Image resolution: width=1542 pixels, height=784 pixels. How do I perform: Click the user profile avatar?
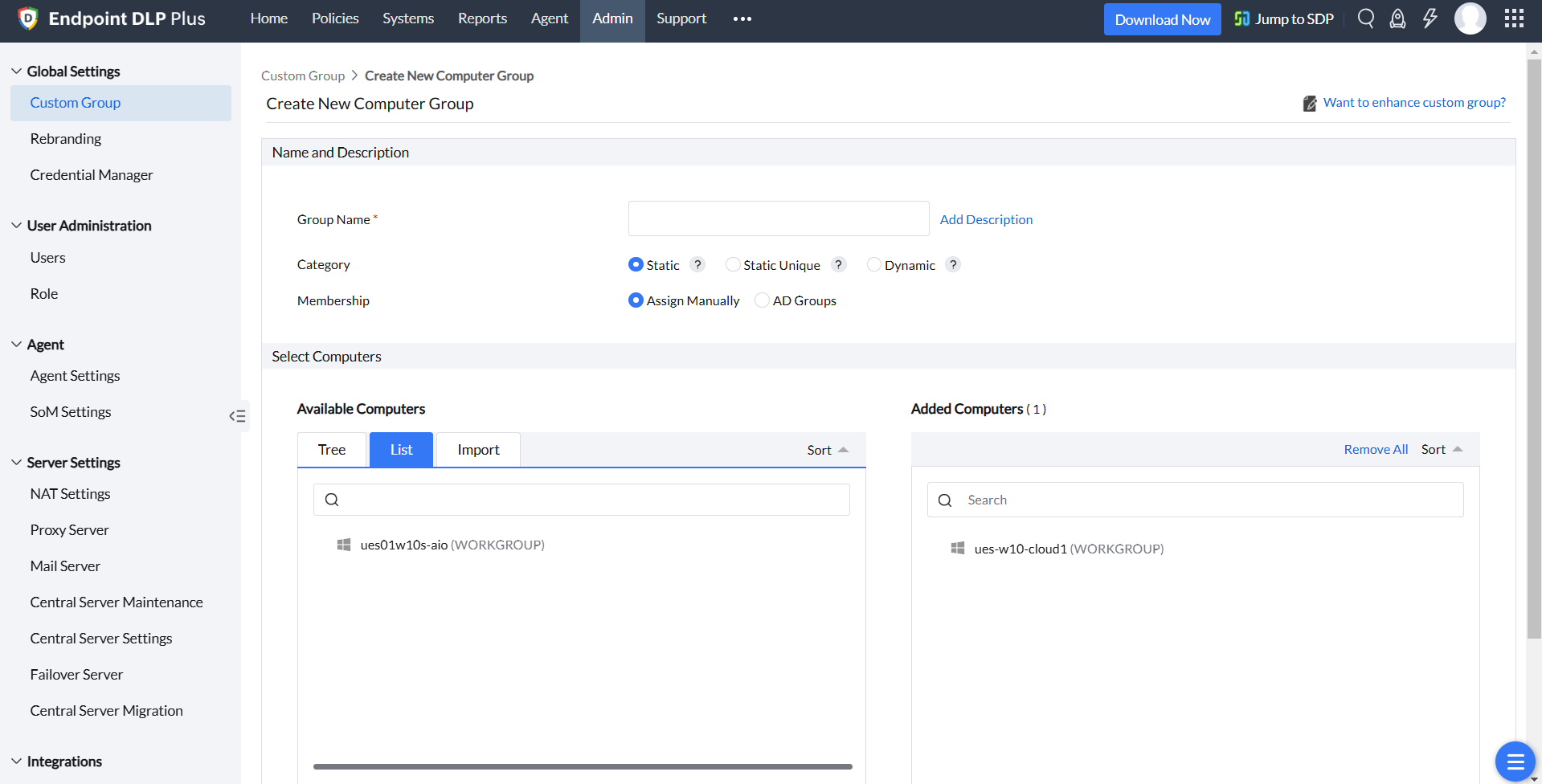(x=1470, y=18)
